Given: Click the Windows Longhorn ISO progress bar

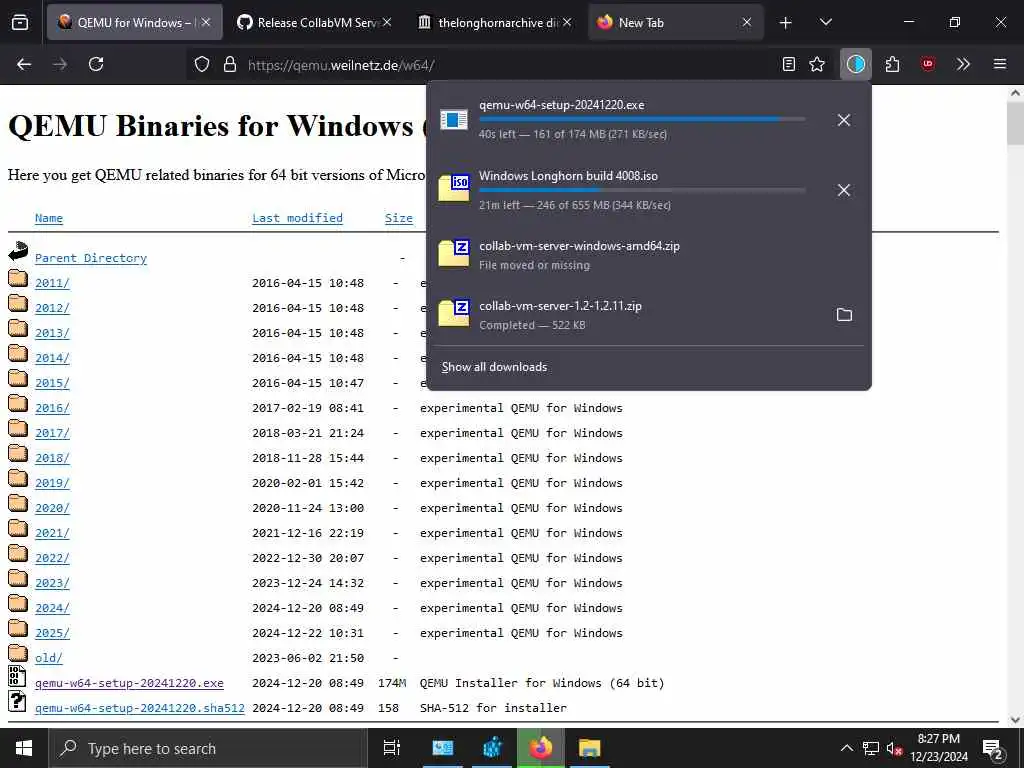Looking at the screenshot, I should coord(642,190).
